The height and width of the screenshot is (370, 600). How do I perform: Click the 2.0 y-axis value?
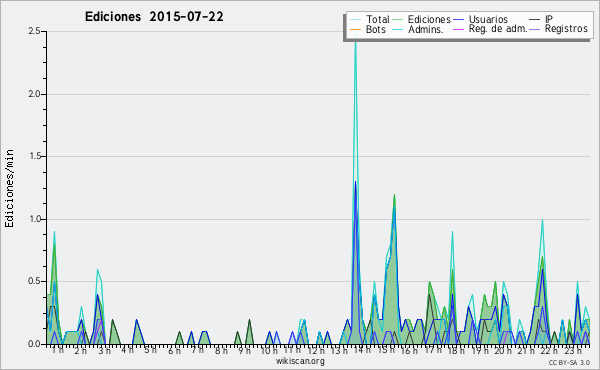coord(34,94)
